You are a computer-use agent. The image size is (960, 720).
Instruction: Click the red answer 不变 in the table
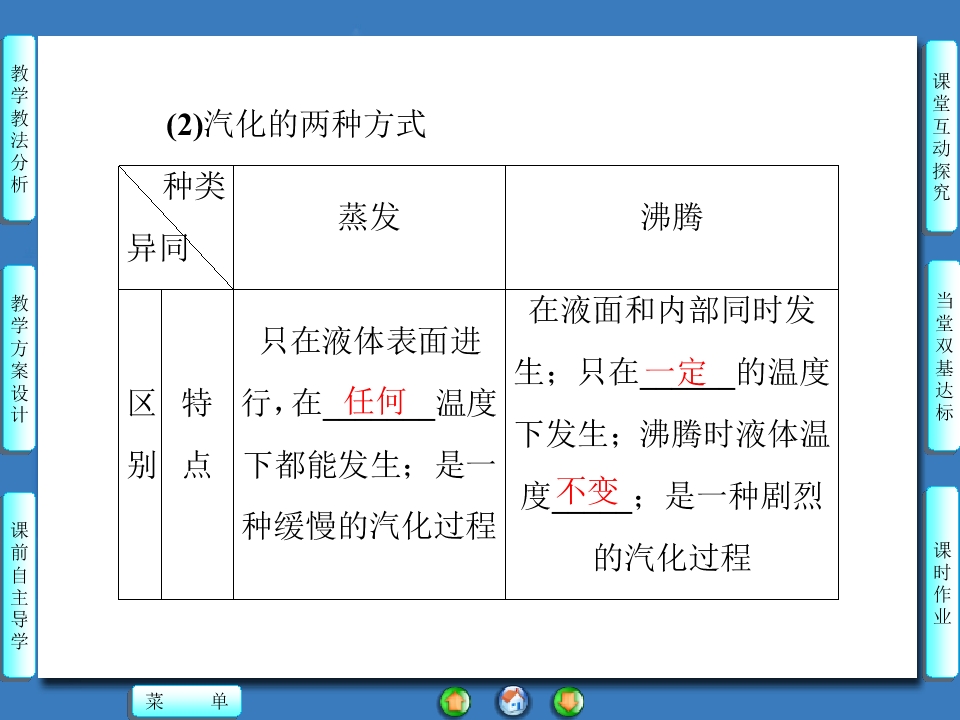coord(587,491)
